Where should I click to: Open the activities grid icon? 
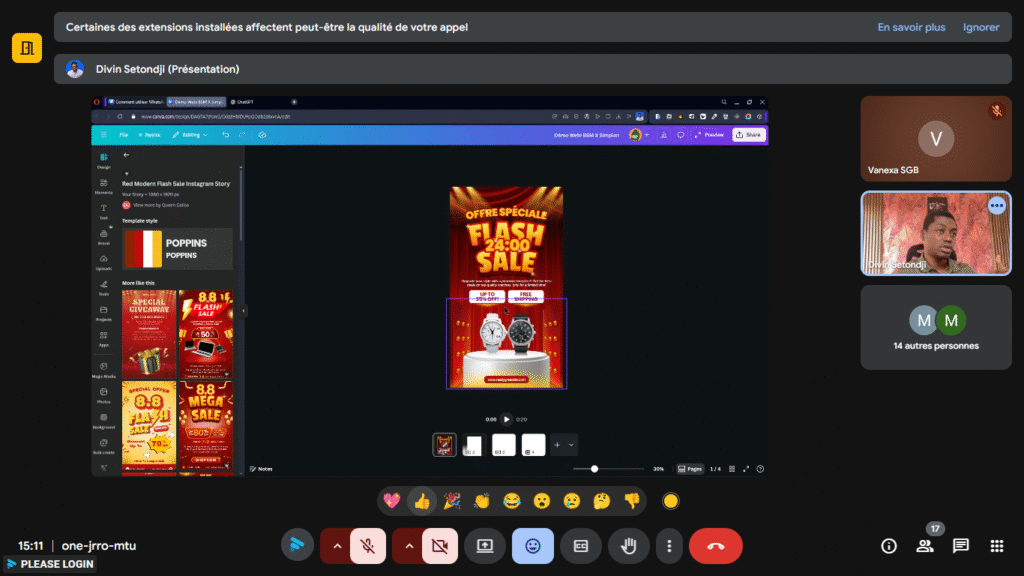click(x=996, y=546)
